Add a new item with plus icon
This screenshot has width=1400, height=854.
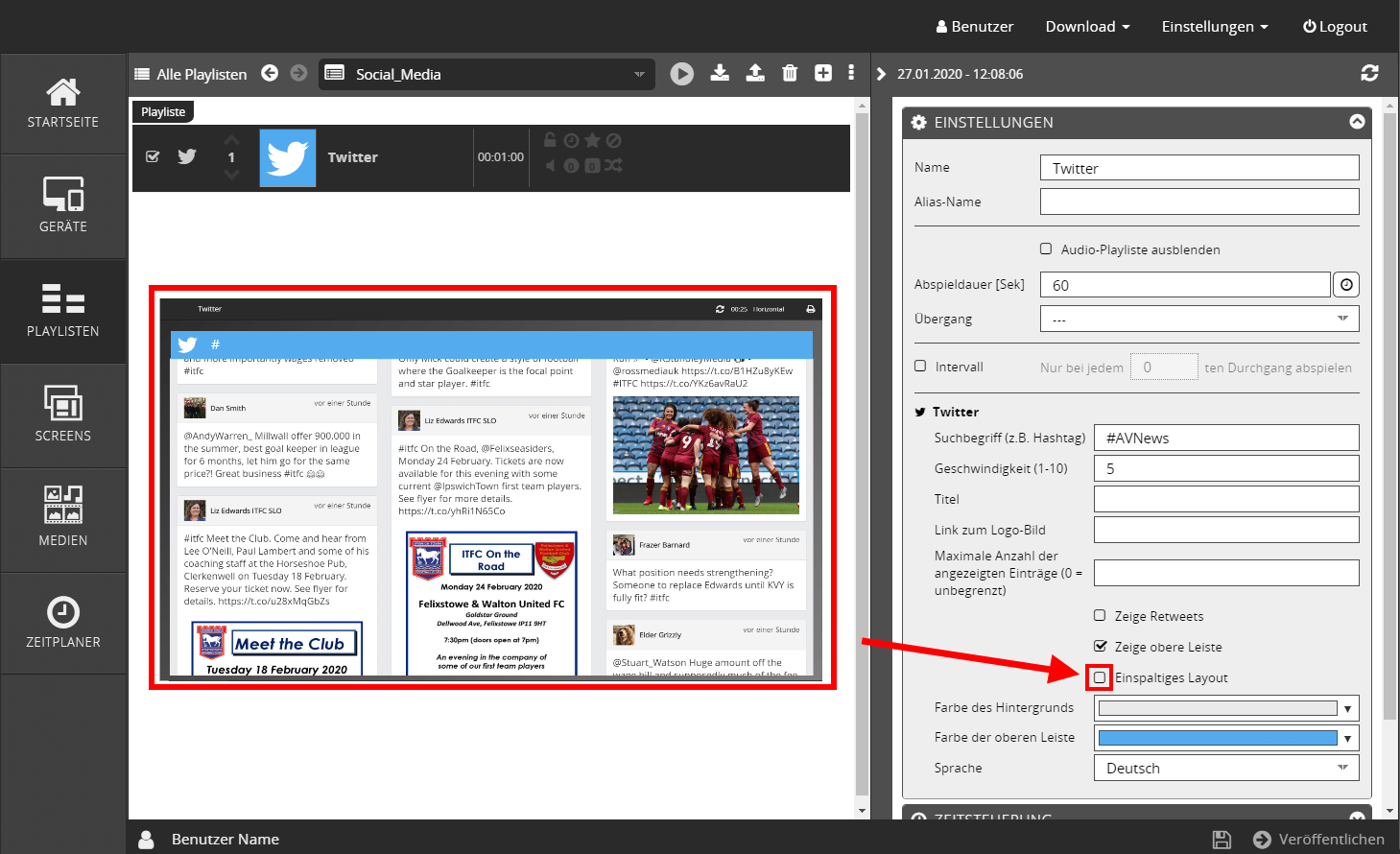(823, 73)
